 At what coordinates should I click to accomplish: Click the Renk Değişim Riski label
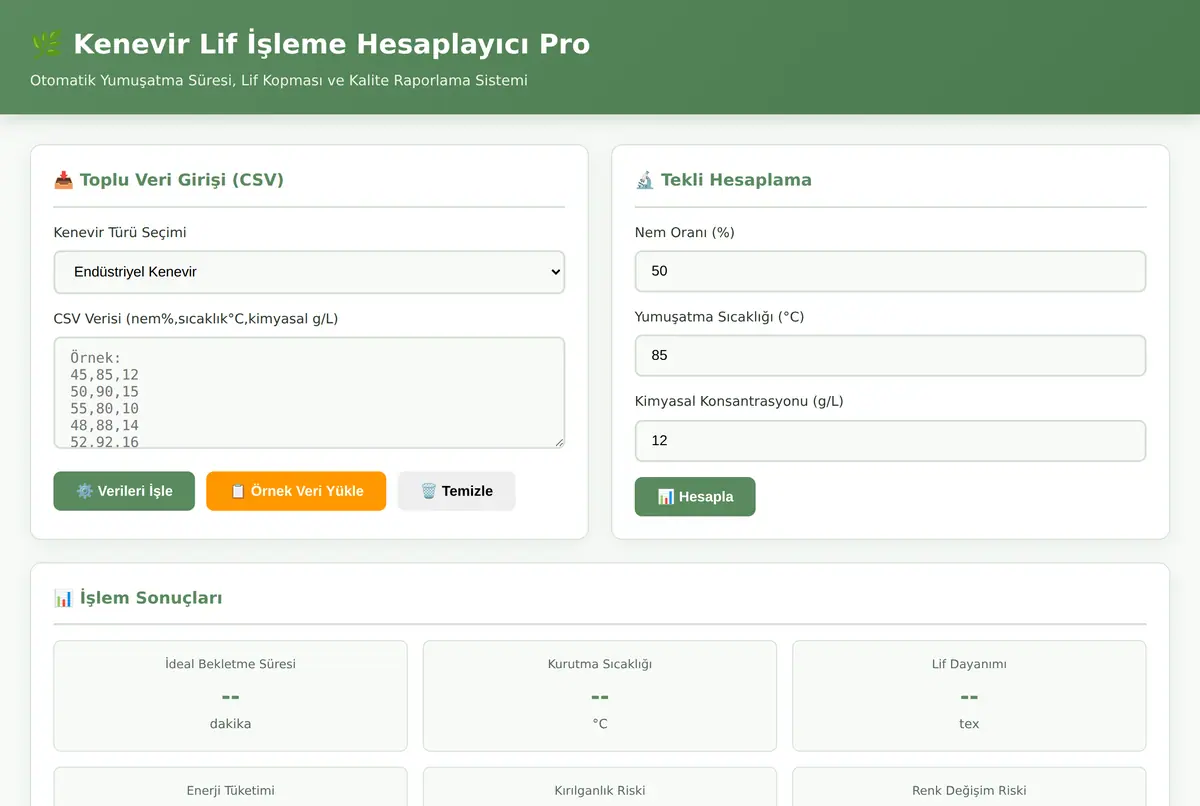pyautogui.click(x=969, y=790)
